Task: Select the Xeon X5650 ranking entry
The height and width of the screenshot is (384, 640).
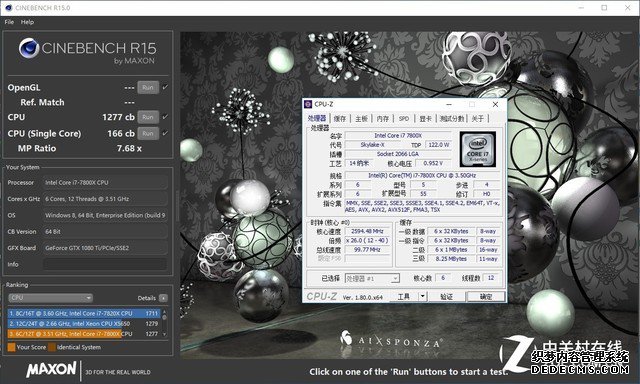Action: (84, 324)
